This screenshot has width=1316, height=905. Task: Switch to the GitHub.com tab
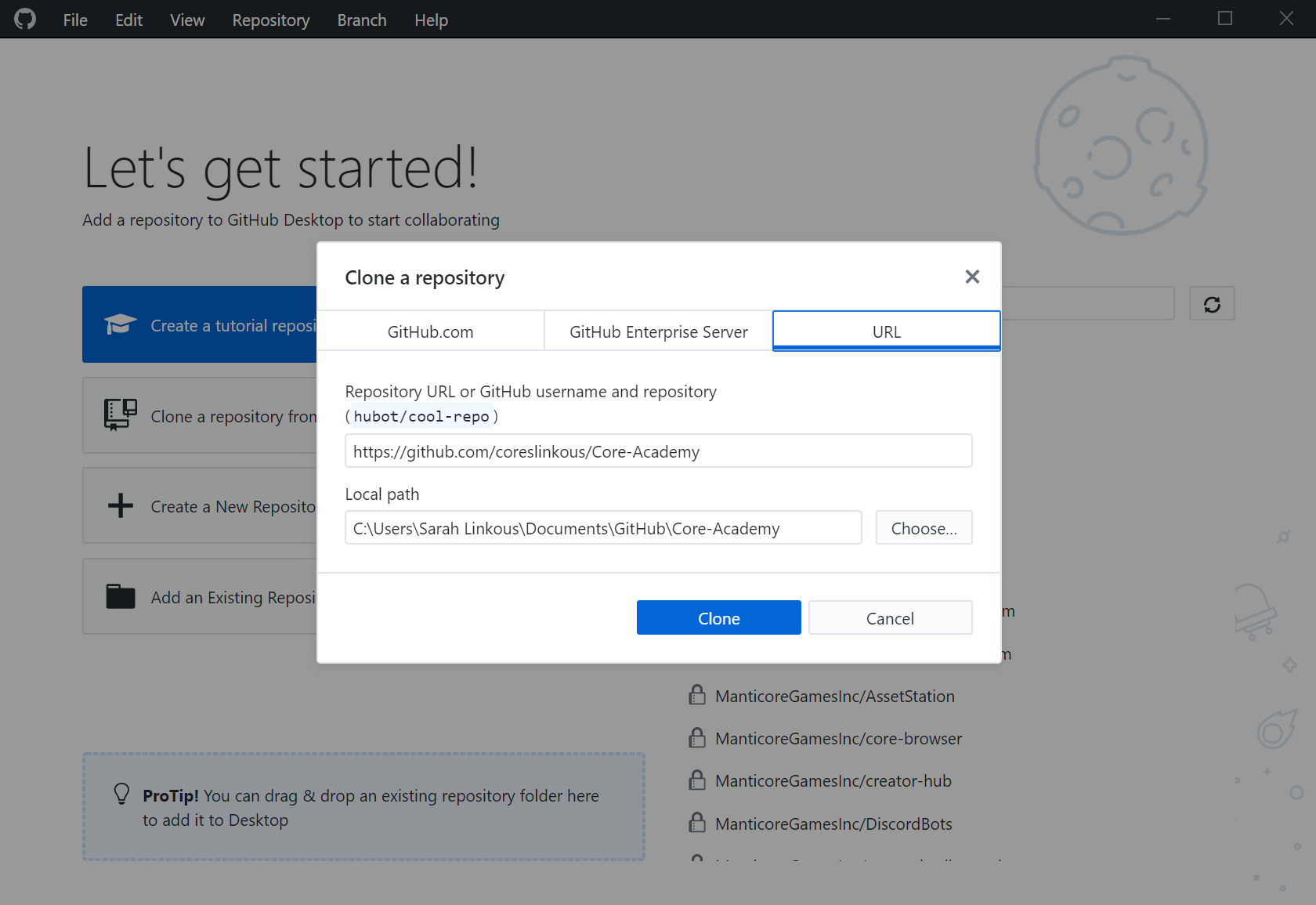[430, 331]
